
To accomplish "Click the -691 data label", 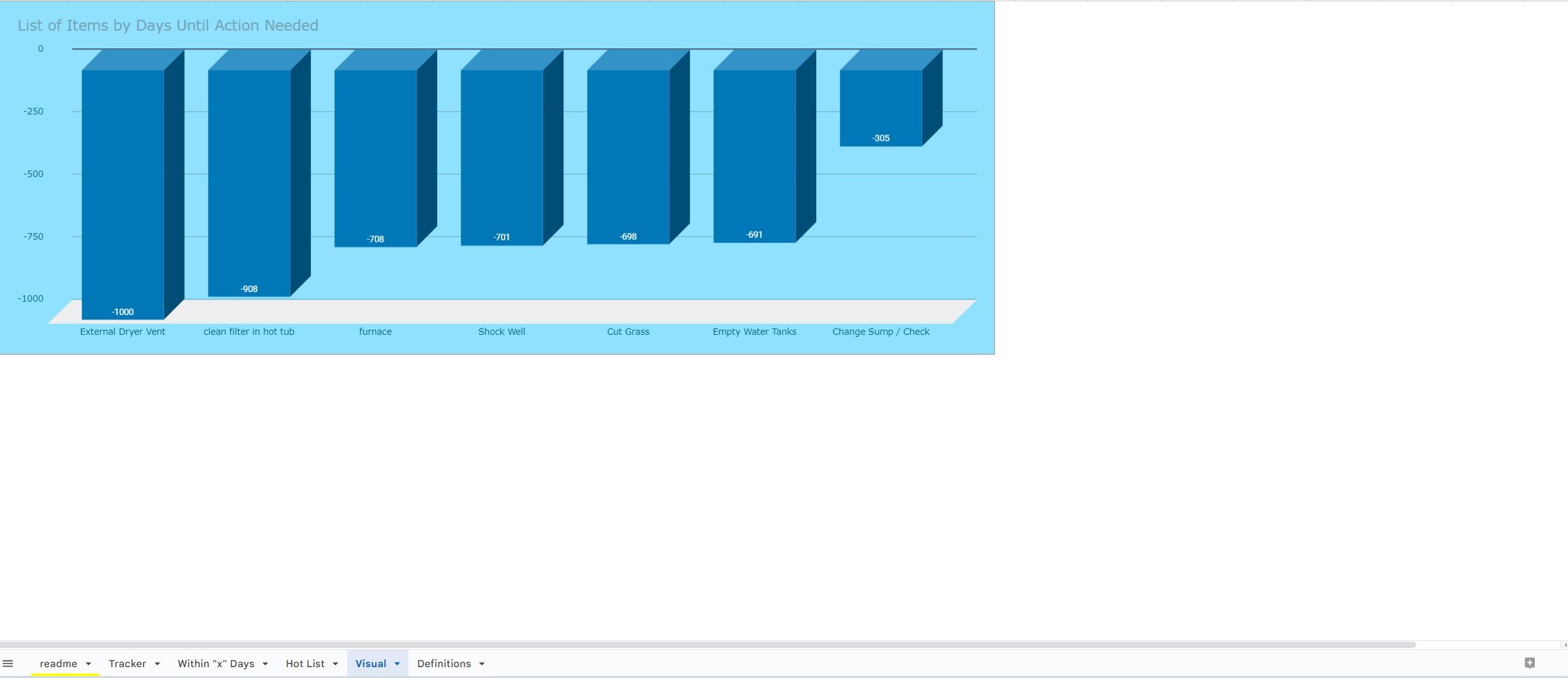I will tap(754, 235).
